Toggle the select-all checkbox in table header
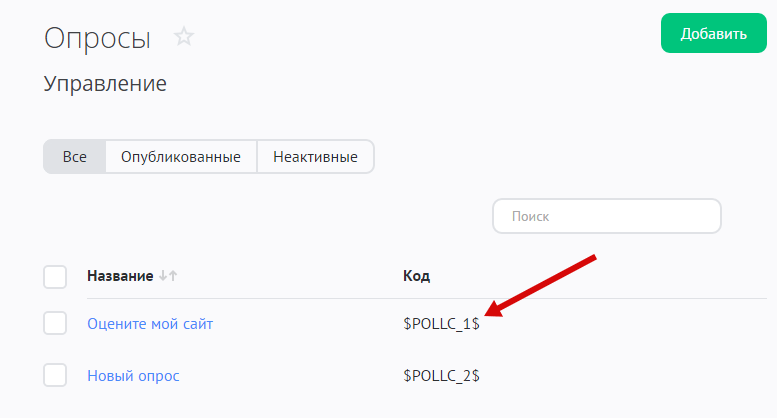Viewport: 777px width, 418px height. point(56,276)
